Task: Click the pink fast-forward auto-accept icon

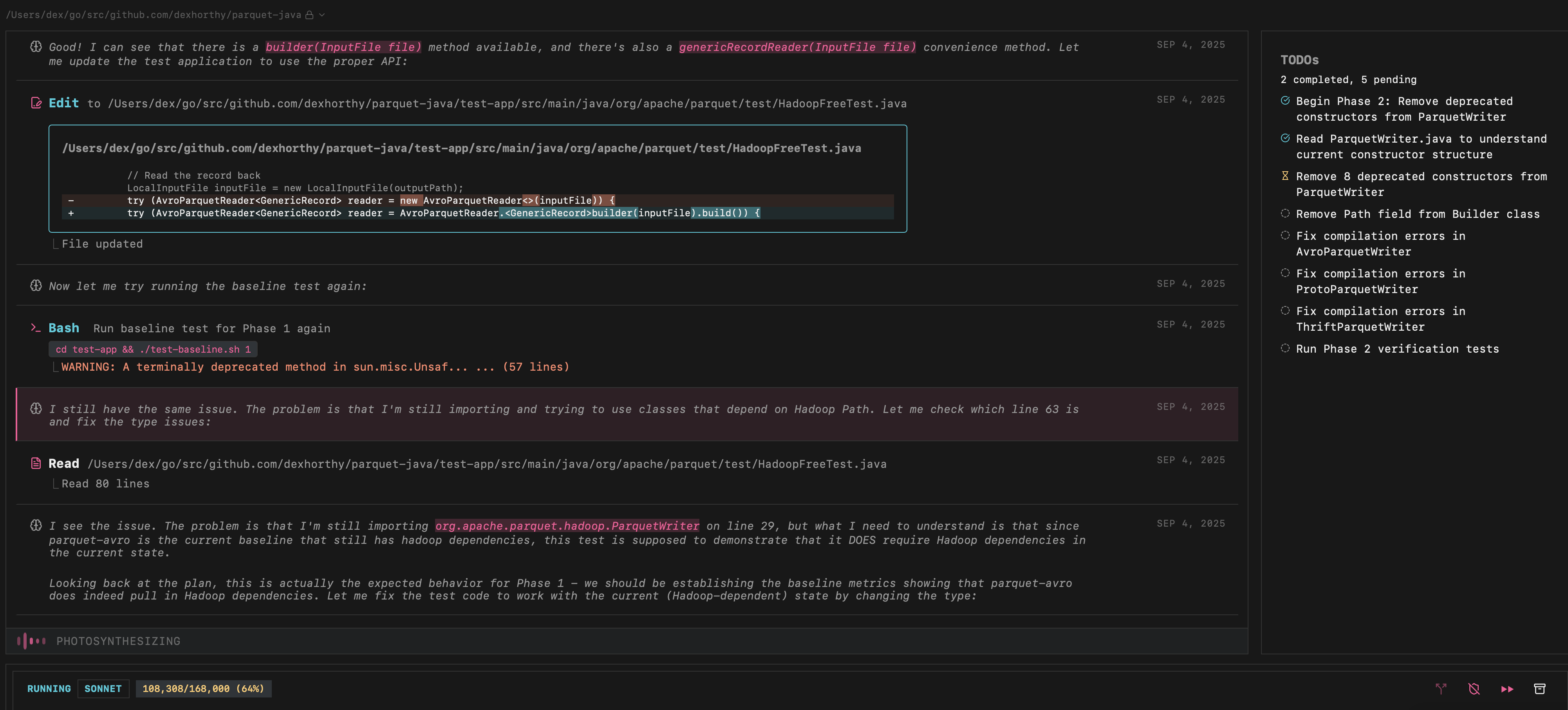Action: [x=1507, y=689]
